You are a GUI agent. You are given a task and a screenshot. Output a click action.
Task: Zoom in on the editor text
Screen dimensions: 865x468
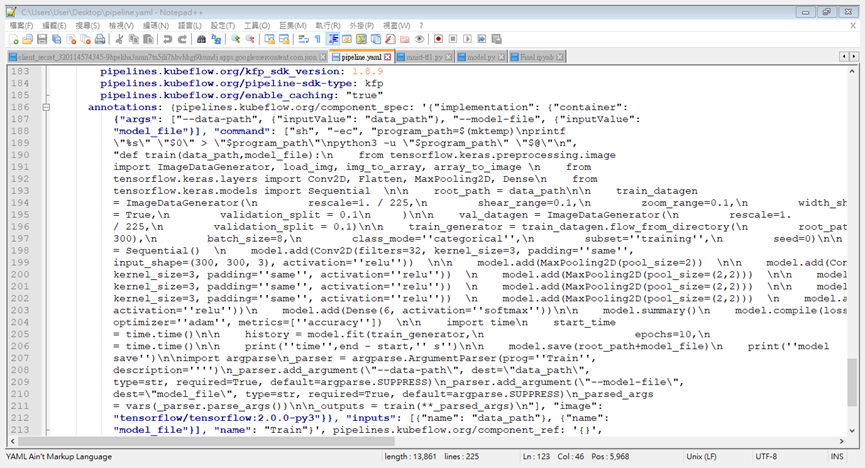pos(236,39)
